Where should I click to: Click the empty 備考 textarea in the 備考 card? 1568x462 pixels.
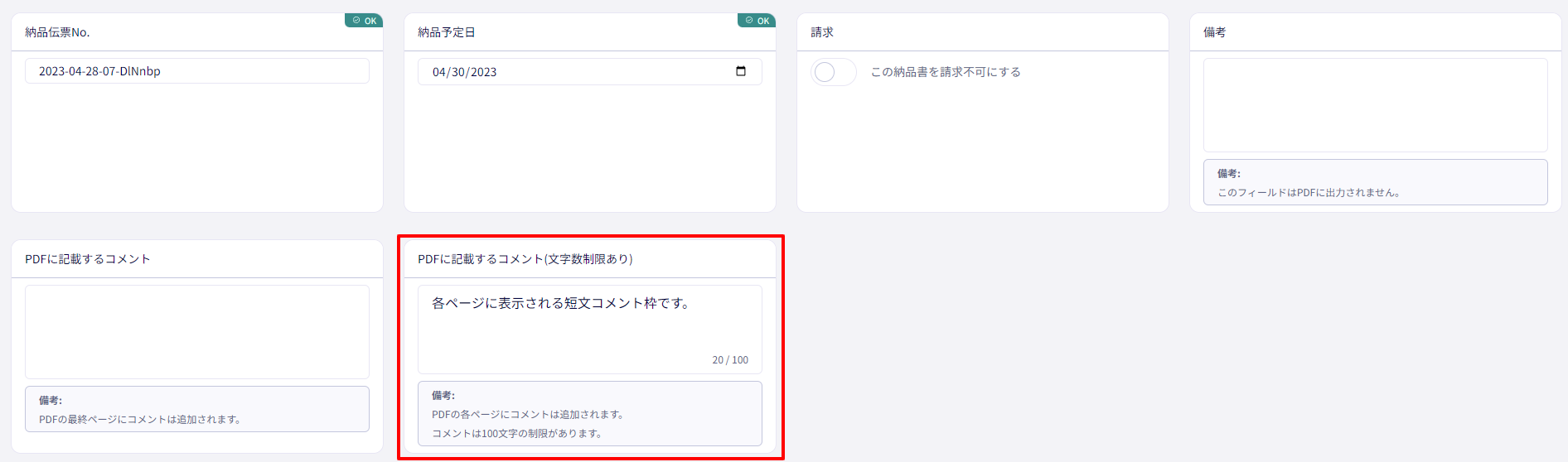(1376, 105)
